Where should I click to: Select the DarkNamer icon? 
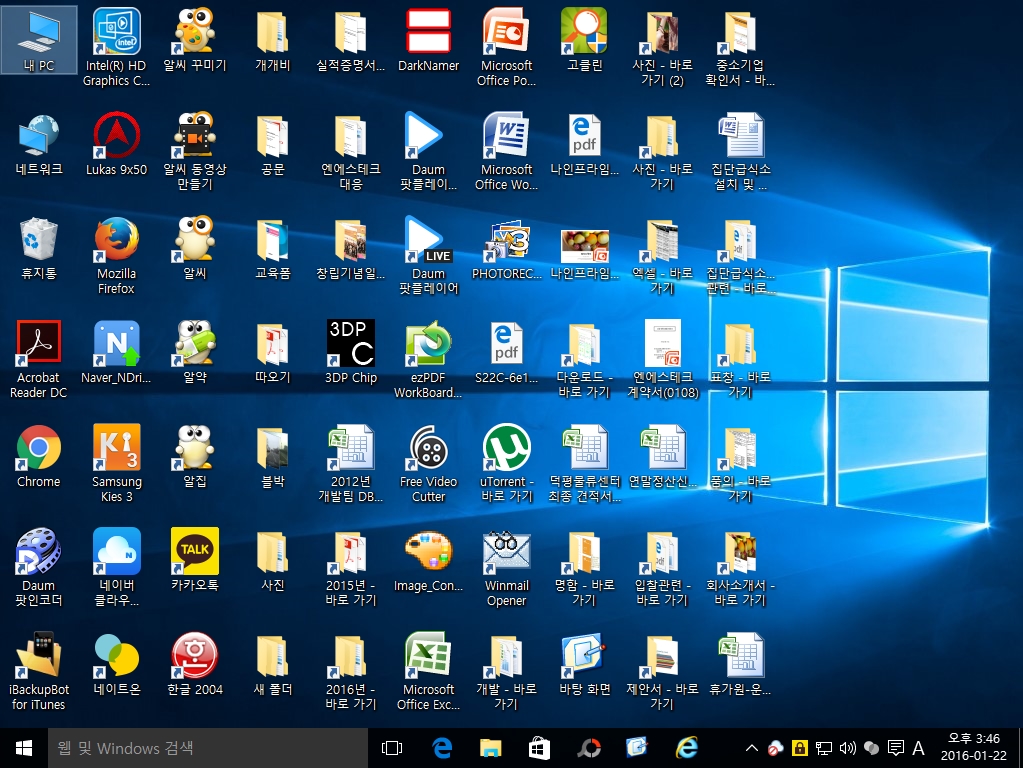pyautogui.click(x=428, y=40)
